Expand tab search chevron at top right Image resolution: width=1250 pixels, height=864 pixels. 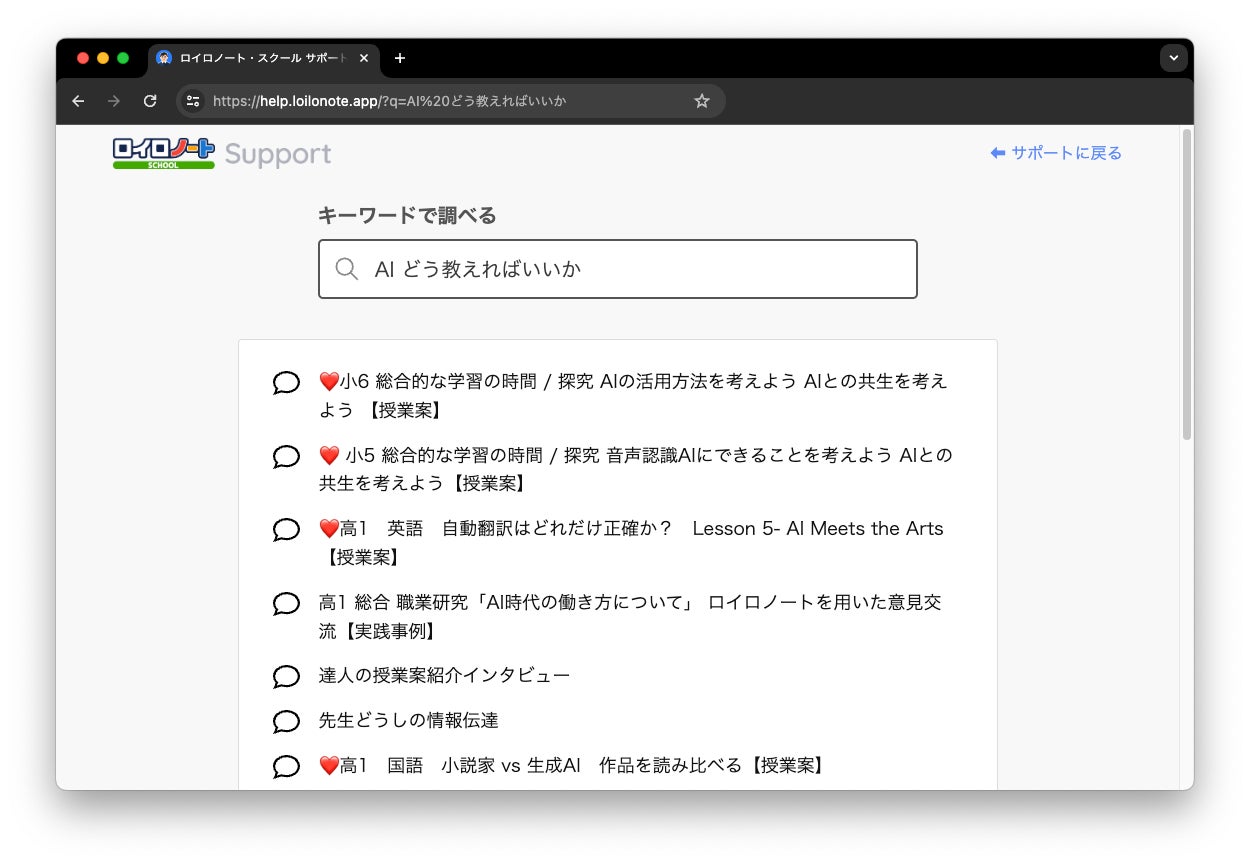pyautogui.click(x=1174, y=58)
